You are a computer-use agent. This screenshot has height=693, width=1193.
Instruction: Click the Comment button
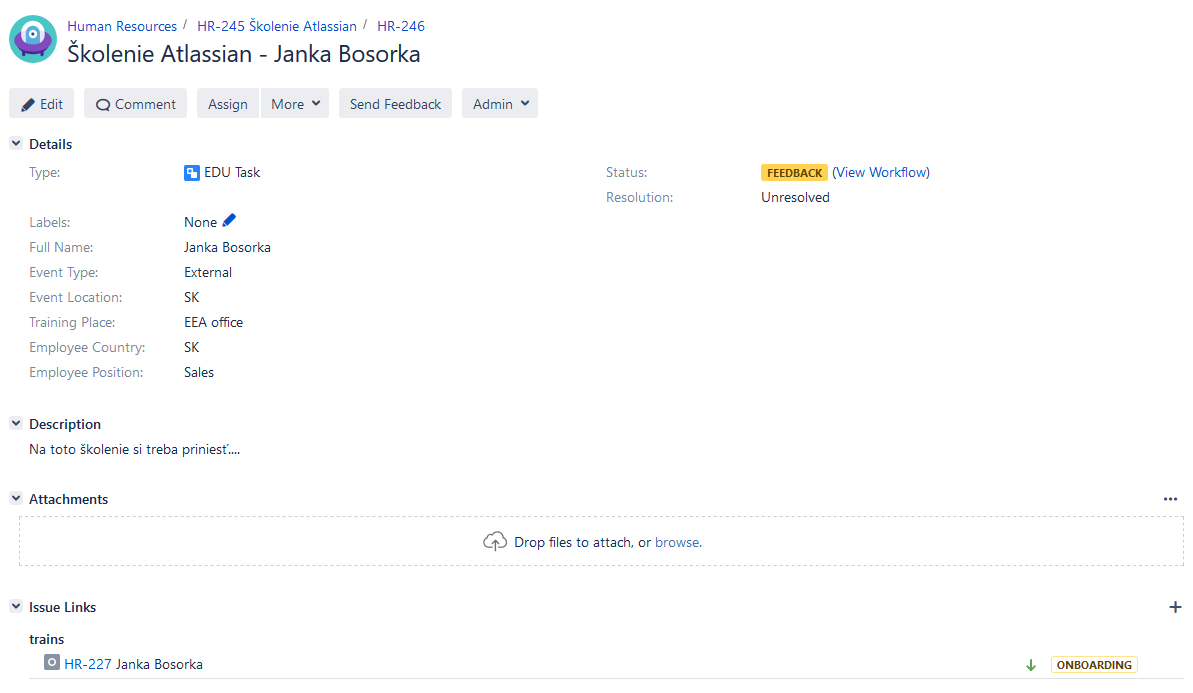pos(135,103)
